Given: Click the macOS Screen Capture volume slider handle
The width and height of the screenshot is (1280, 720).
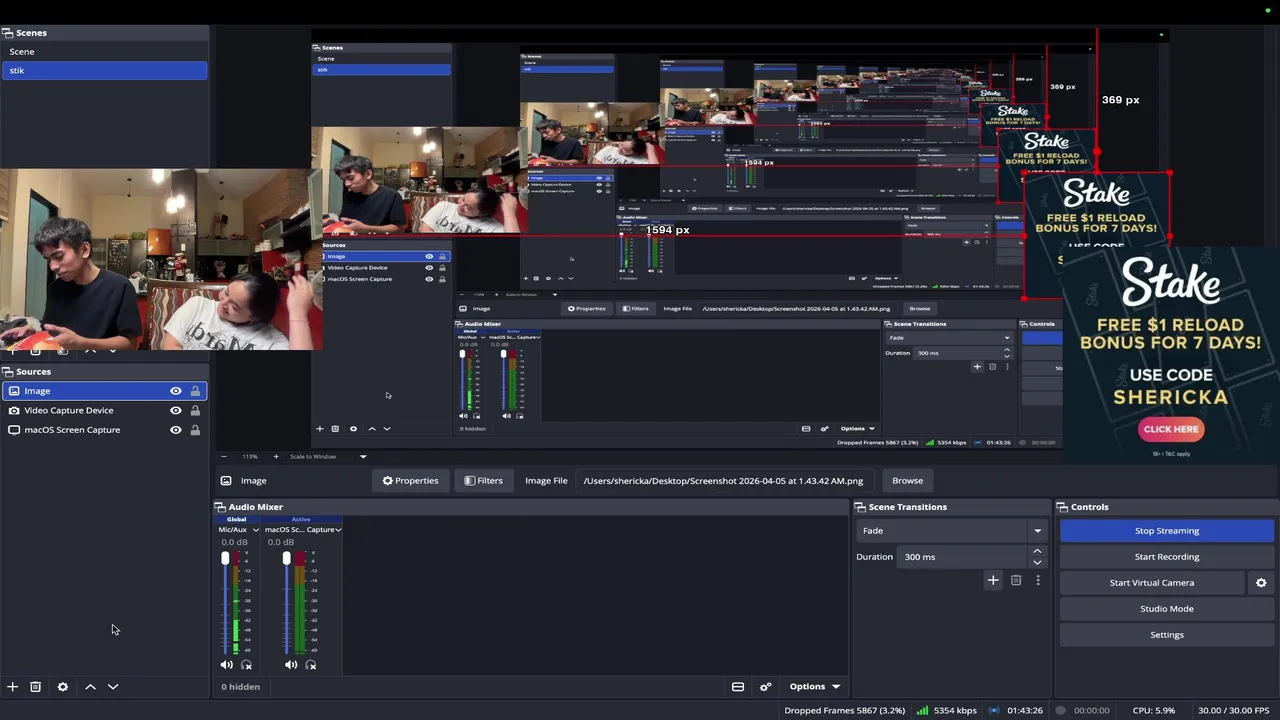Looking at the screenshot, I should point(287,558).
